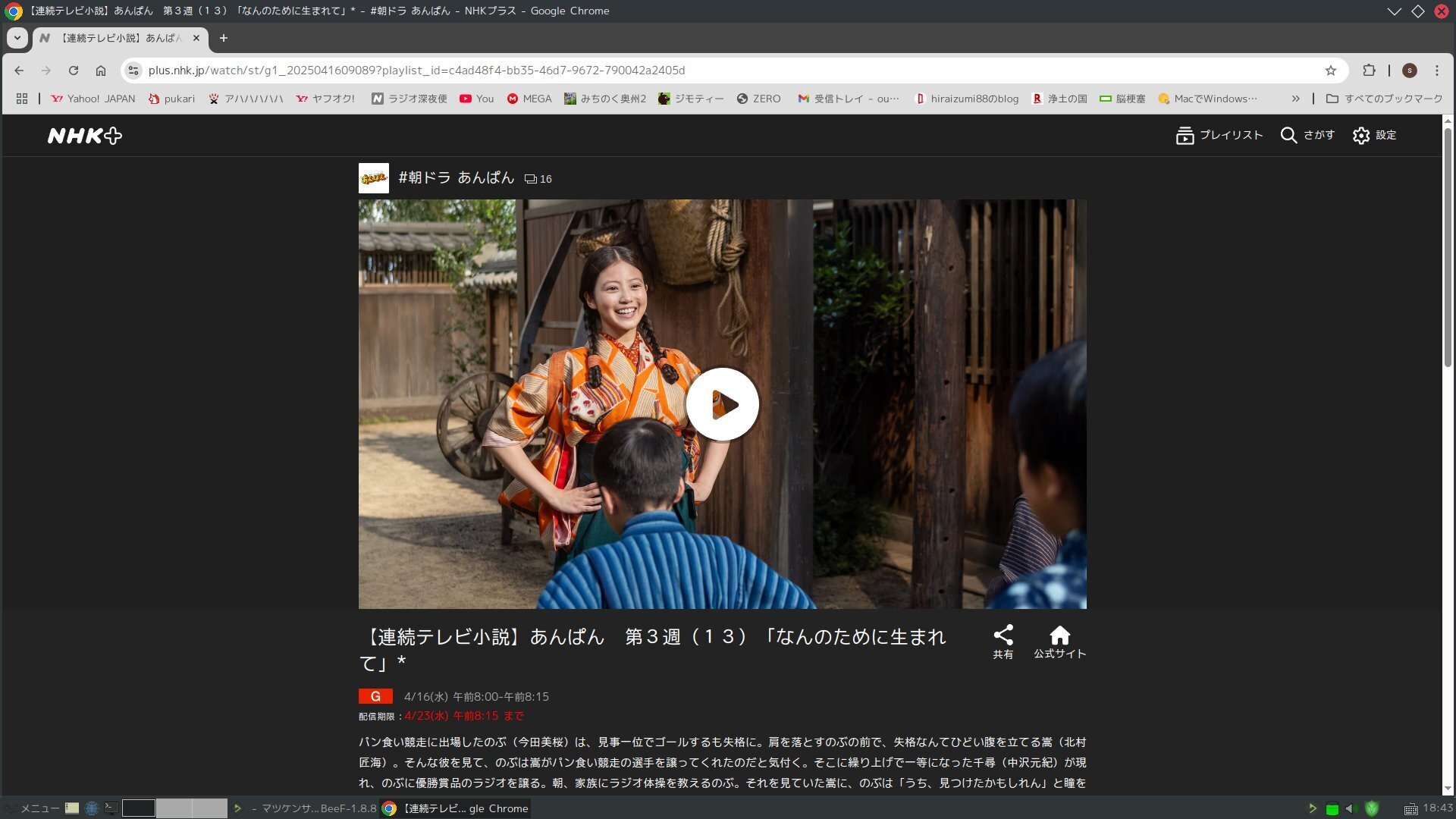Reload the page

click(74, 71)
